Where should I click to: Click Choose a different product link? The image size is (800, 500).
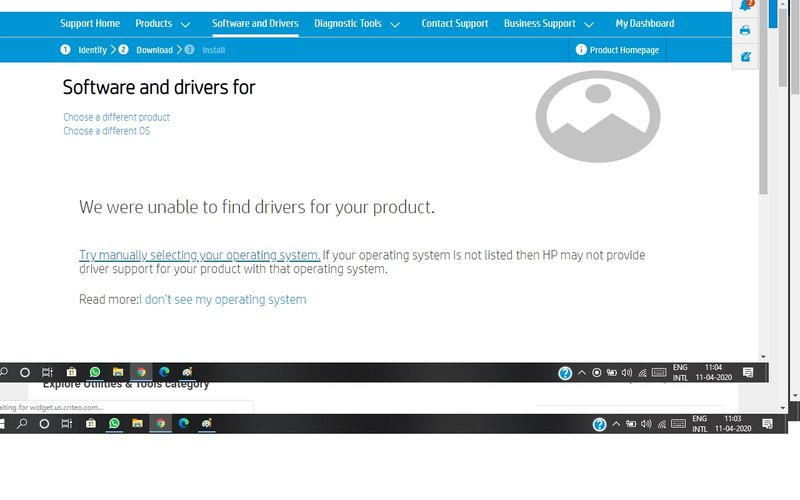[116, 117]
